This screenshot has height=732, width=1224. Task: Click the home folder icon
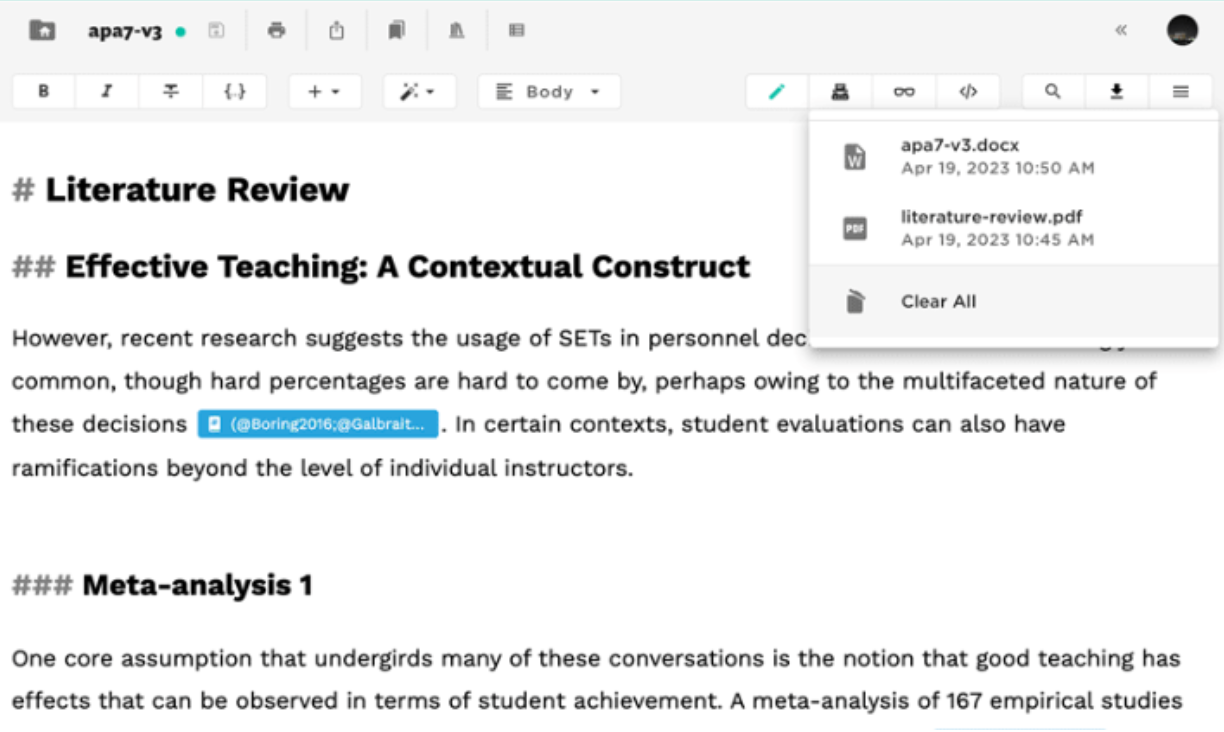42,30
